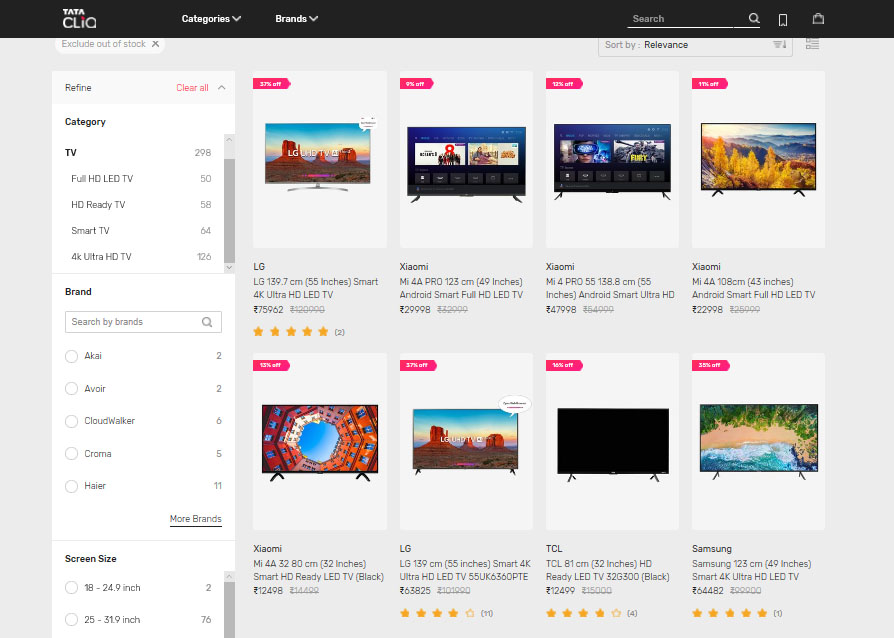Click star rating of TCL 32G300
Image resolution: width=894 pixels, height=638 pixels.
[583, 613]
